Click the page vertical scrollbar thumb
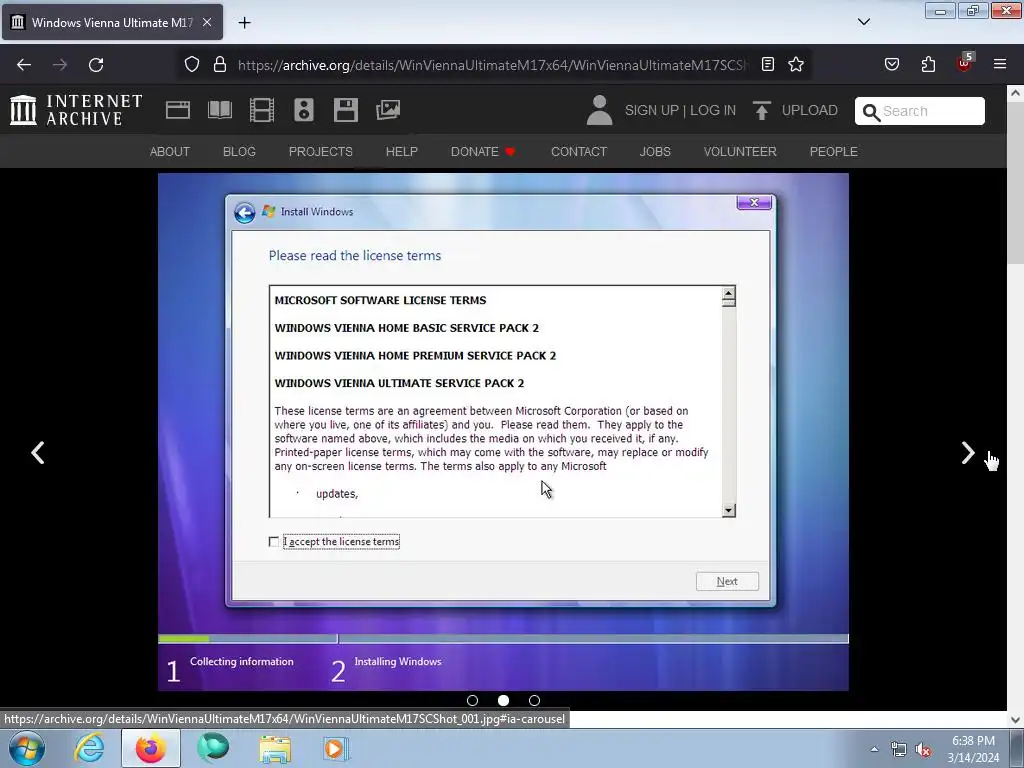 [x=1016, y=183]
